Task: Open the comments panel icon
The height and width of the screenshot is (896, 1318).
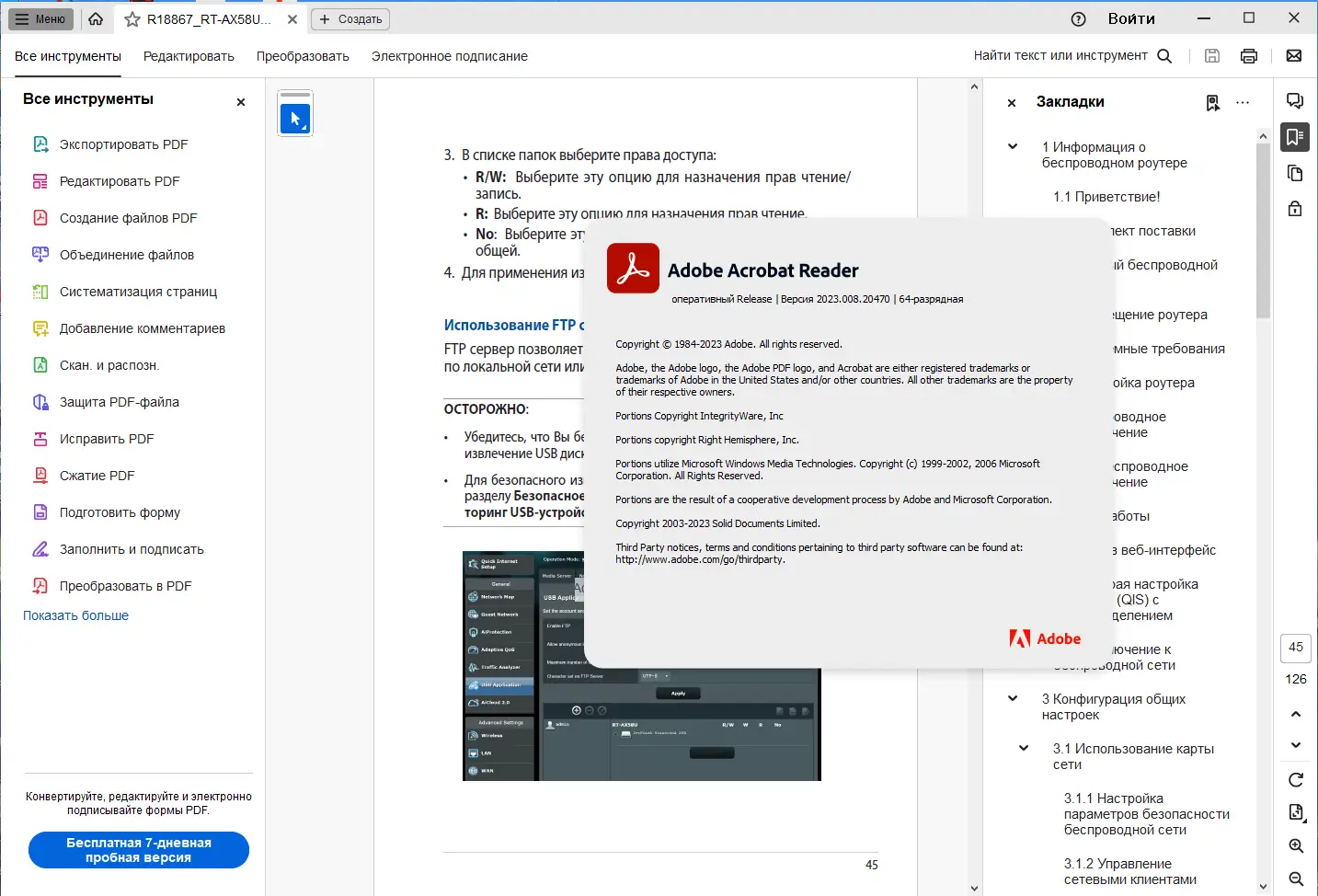Action: [x=1295, y=101]
